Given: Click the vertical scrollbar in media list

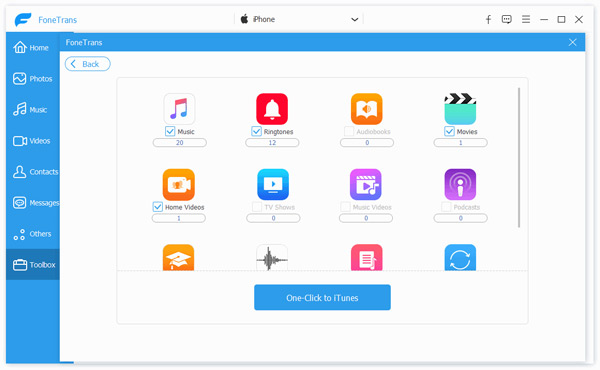Looking at the screenshot, I should tap(519, 158).
